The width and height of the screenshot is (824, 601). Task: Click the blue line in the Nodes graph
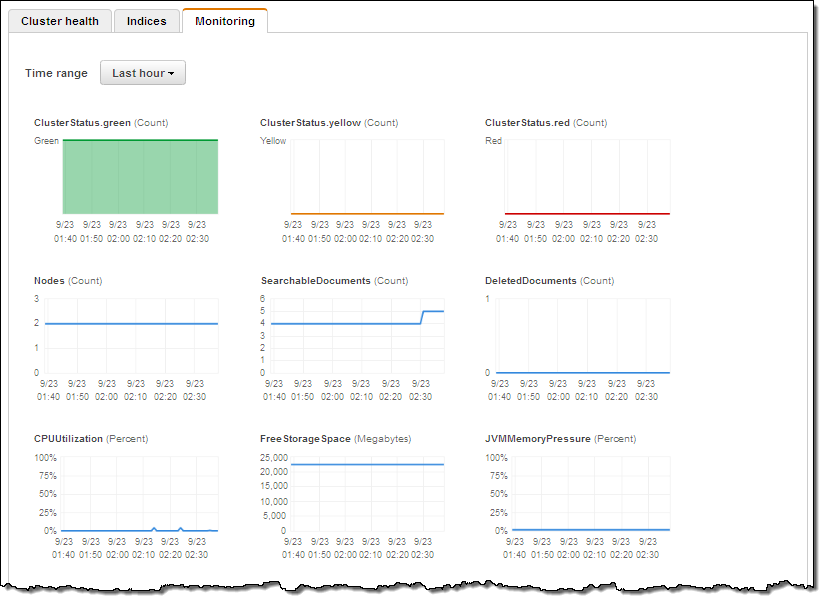[130, 324]
